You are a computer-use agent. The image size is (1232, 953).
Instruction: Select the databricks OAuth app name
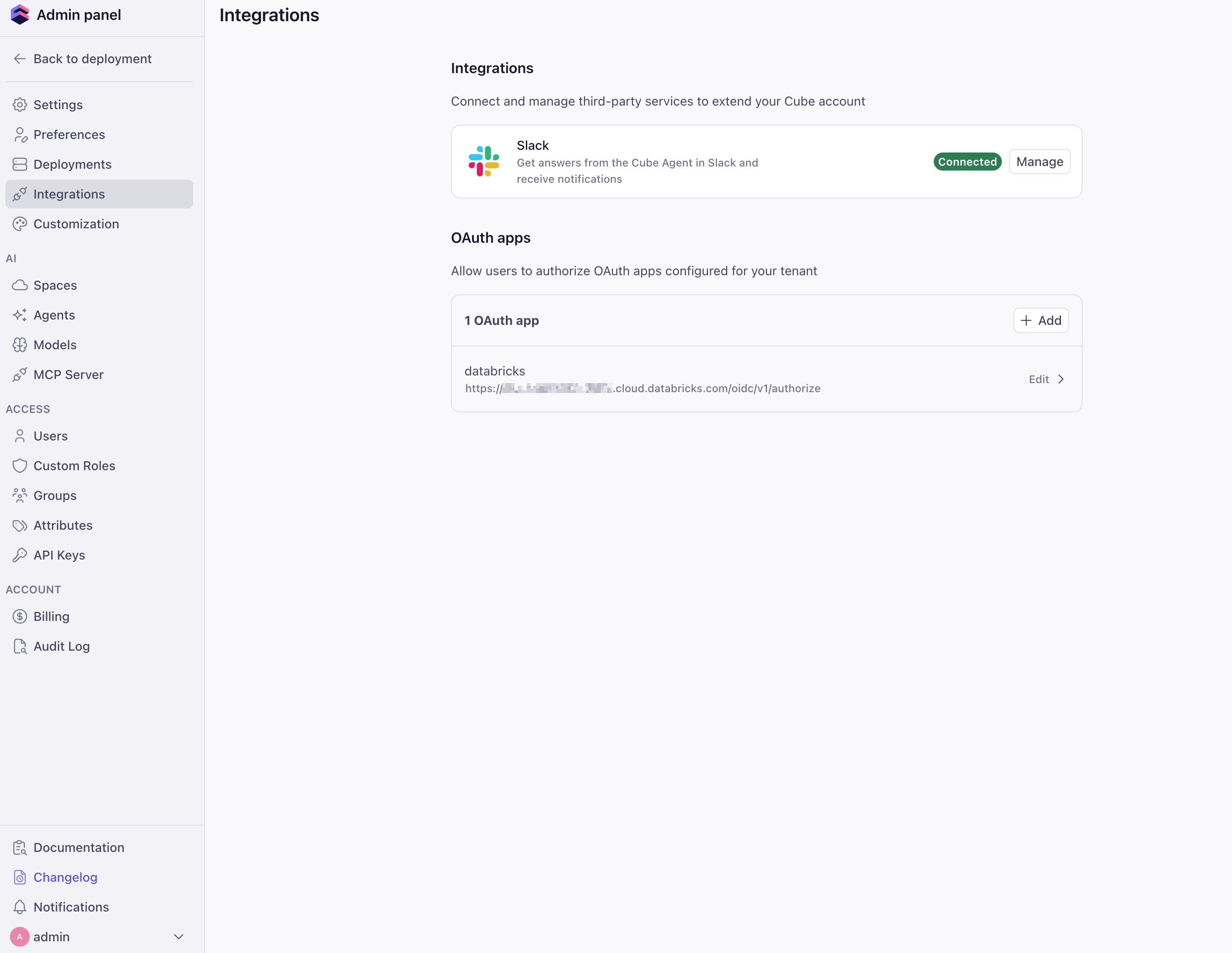(495, 371)
